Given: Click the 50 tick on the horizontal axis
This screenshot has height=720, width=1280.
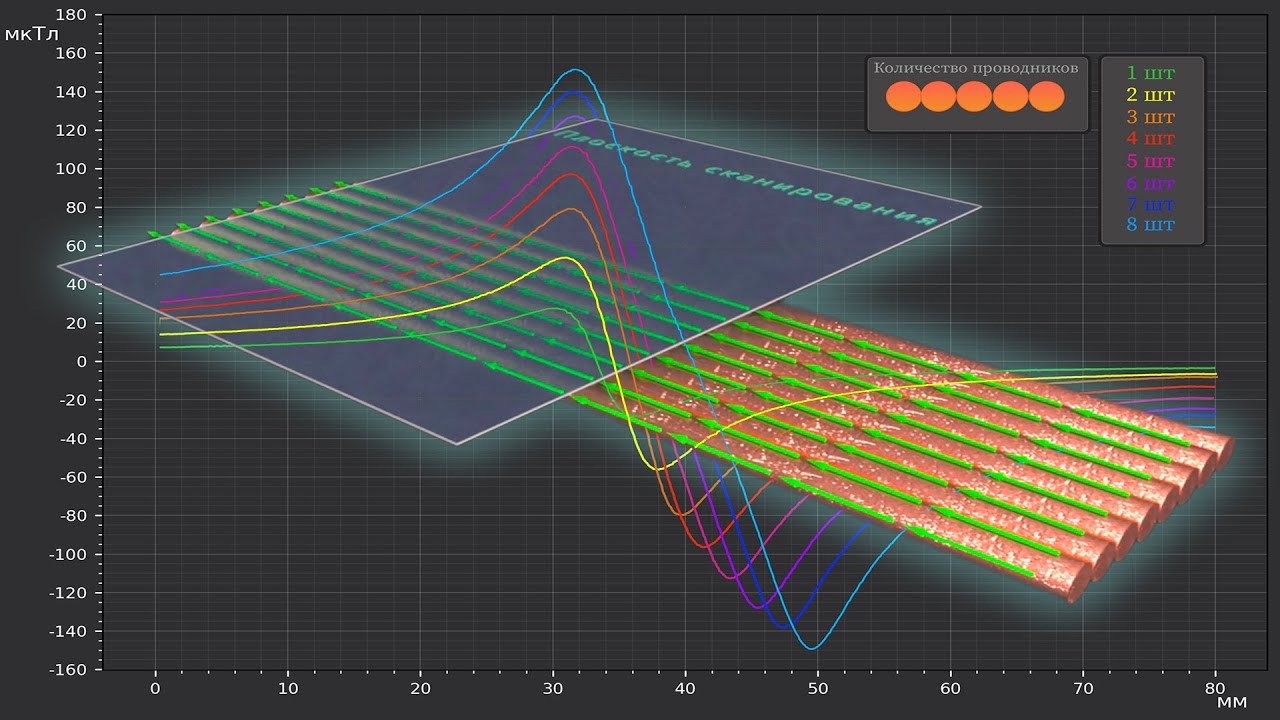Looking at the screenshot, I should pos(818,689).
